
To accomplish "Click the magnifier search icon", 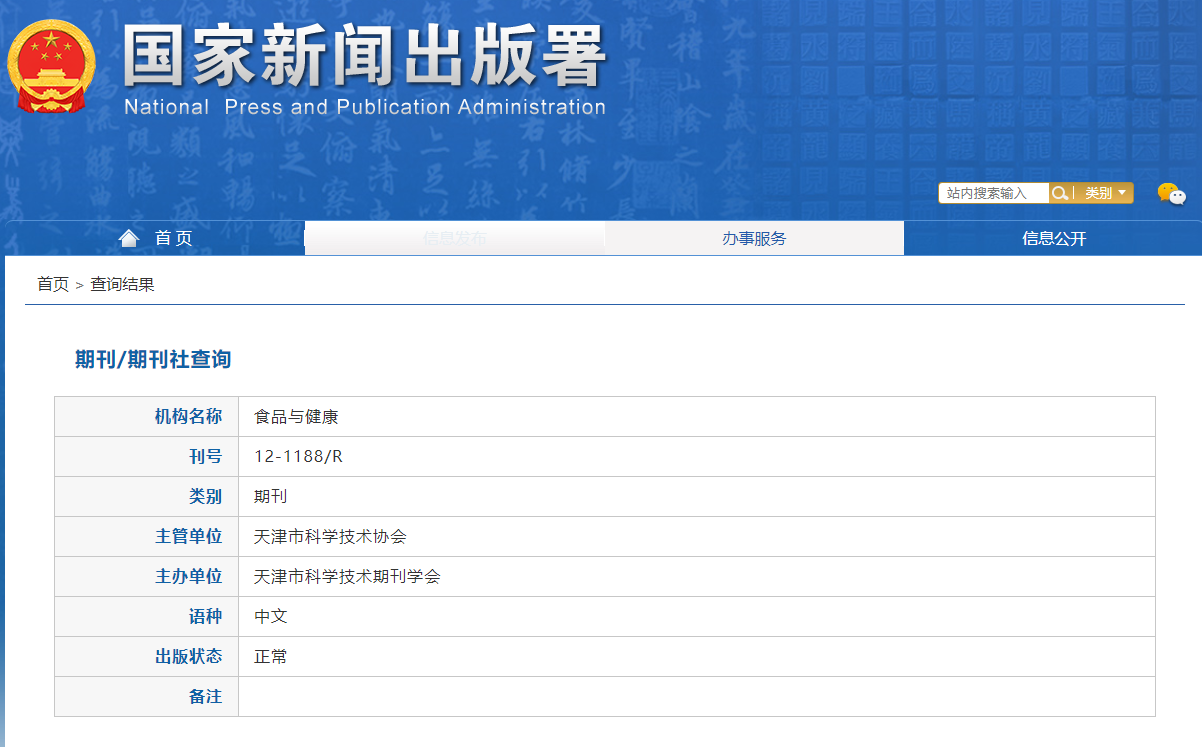I will (1059, 193).
